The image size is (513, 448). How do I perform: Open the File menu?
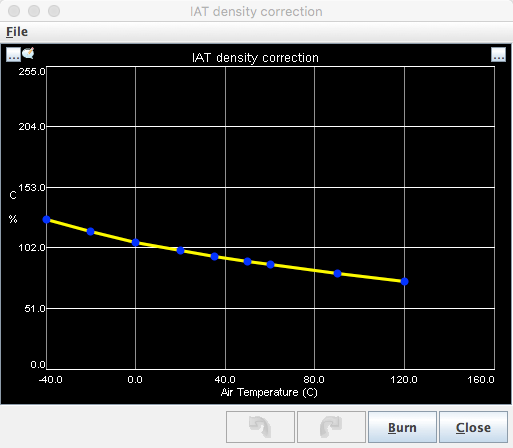[x=17, y=32]
